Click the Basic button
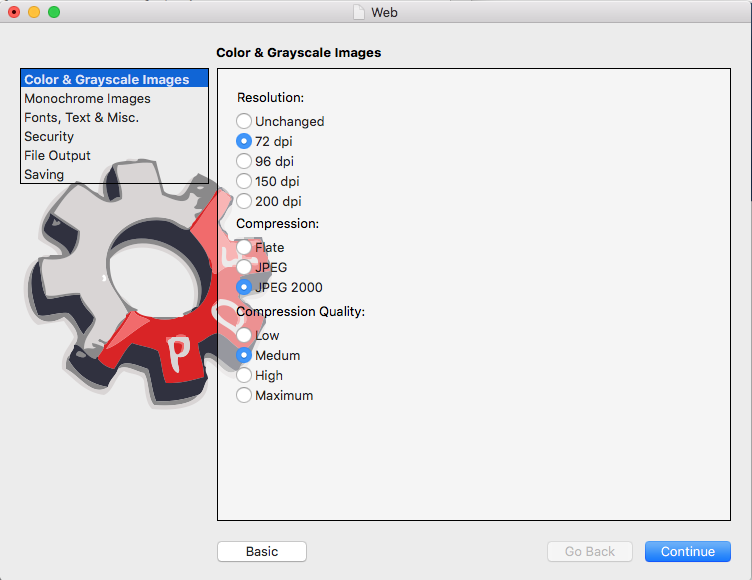Screen dimensions: 752x580 pos(262,551)
